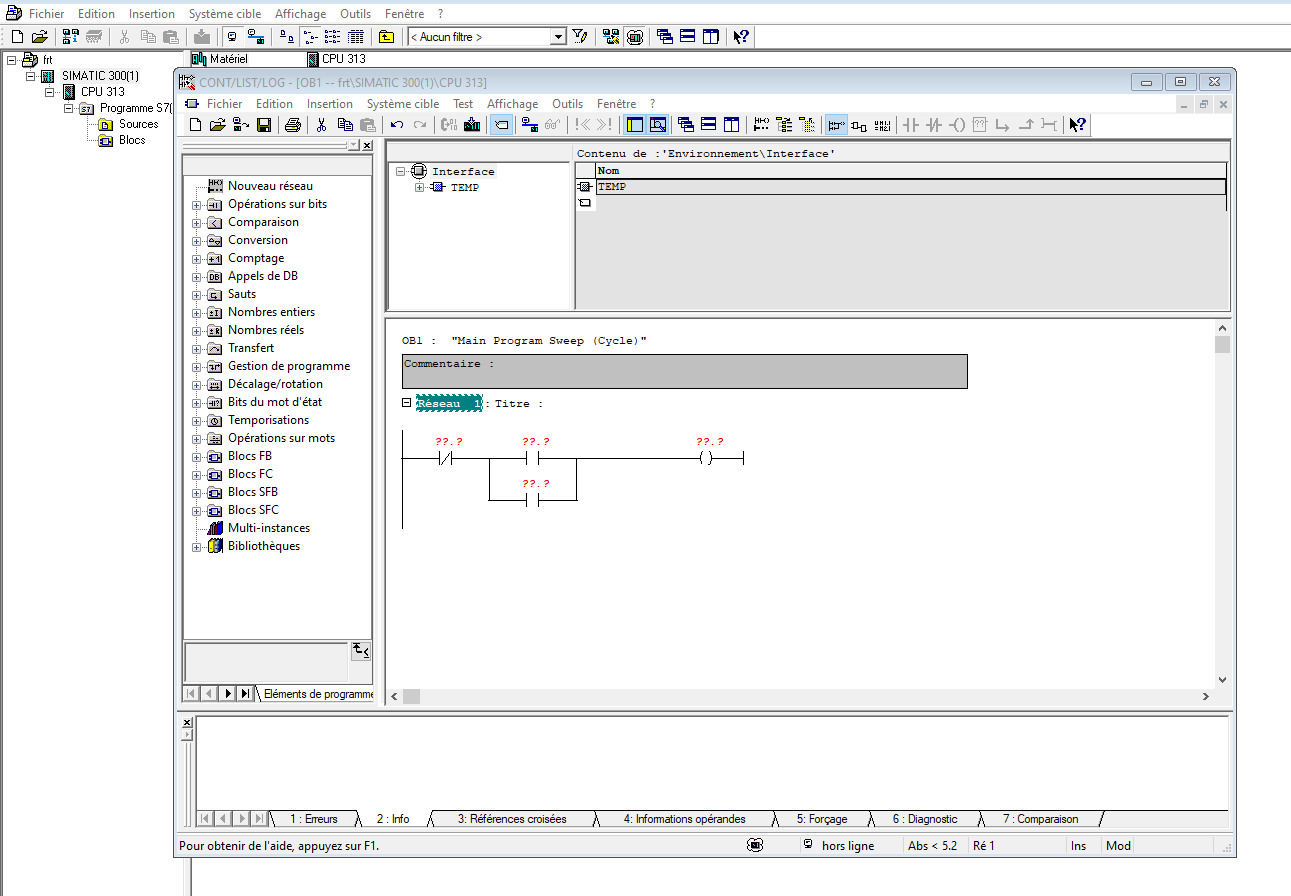The image size is (1291, 896).
Task: Open a block with the editor folder icon
Action: pos(218,125)
